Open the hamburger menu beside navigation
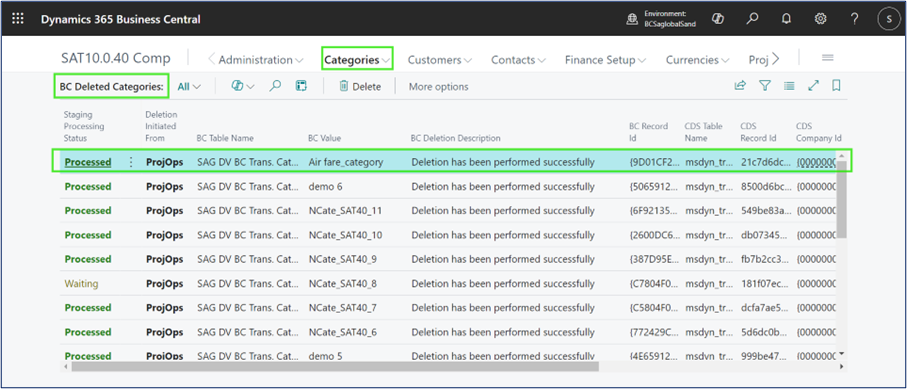 tap(827, 57)
